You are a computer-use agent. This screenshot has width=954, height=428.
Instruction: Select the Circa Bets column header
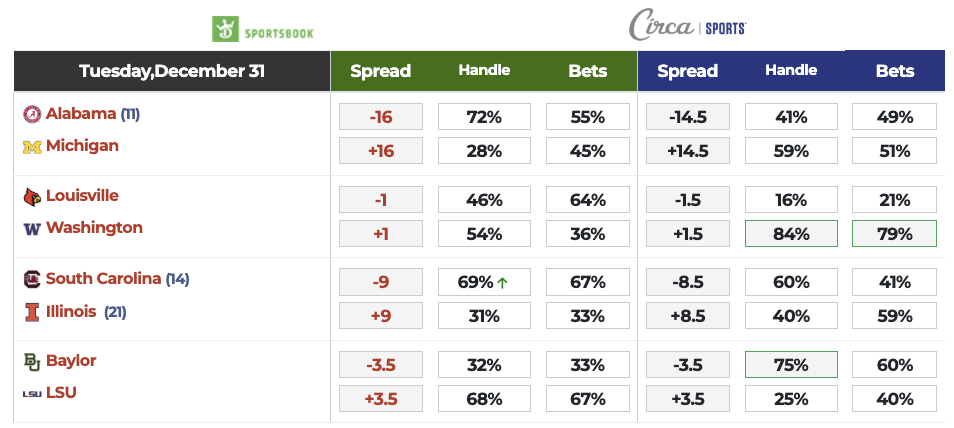pos(894,71)
